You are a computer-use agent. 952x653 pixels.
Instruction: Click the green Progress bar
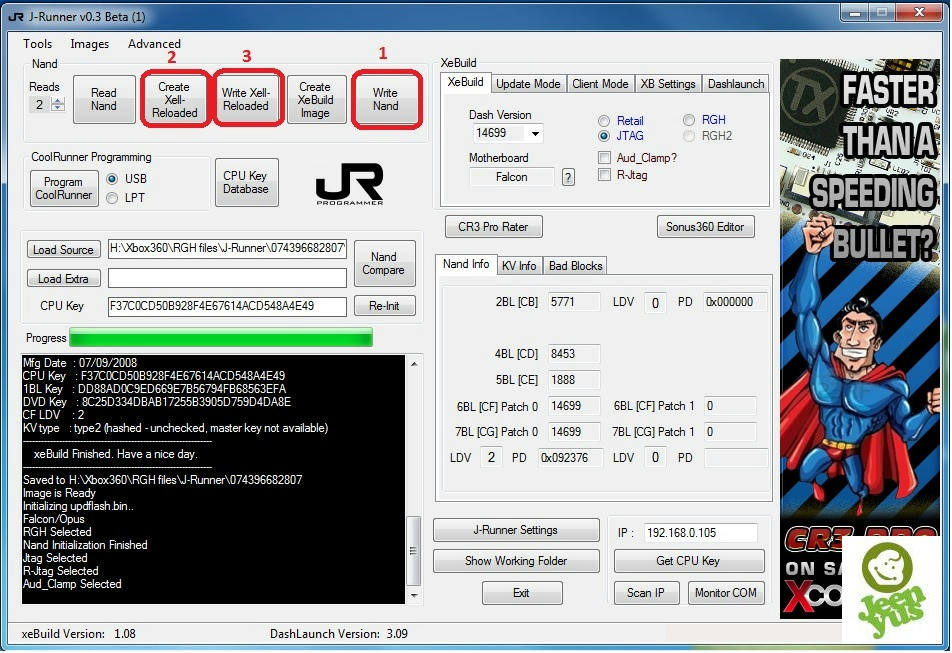[x=221, y=338]
